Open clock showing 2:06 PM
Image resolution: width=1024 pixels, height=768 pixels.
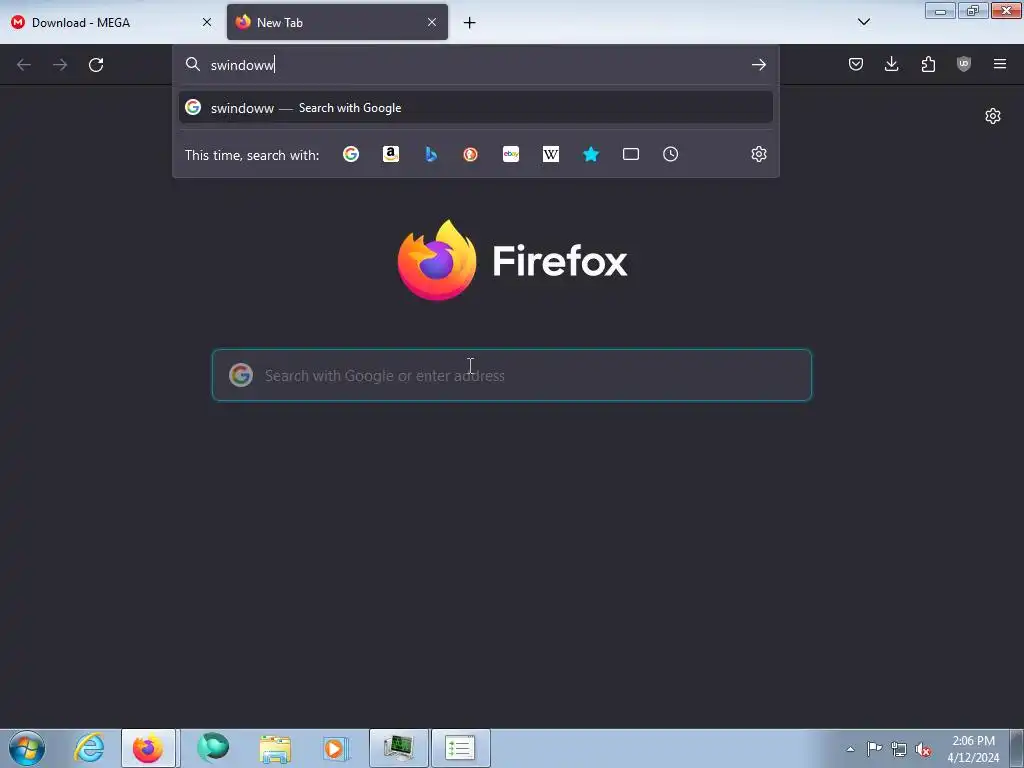coord(973,748)
